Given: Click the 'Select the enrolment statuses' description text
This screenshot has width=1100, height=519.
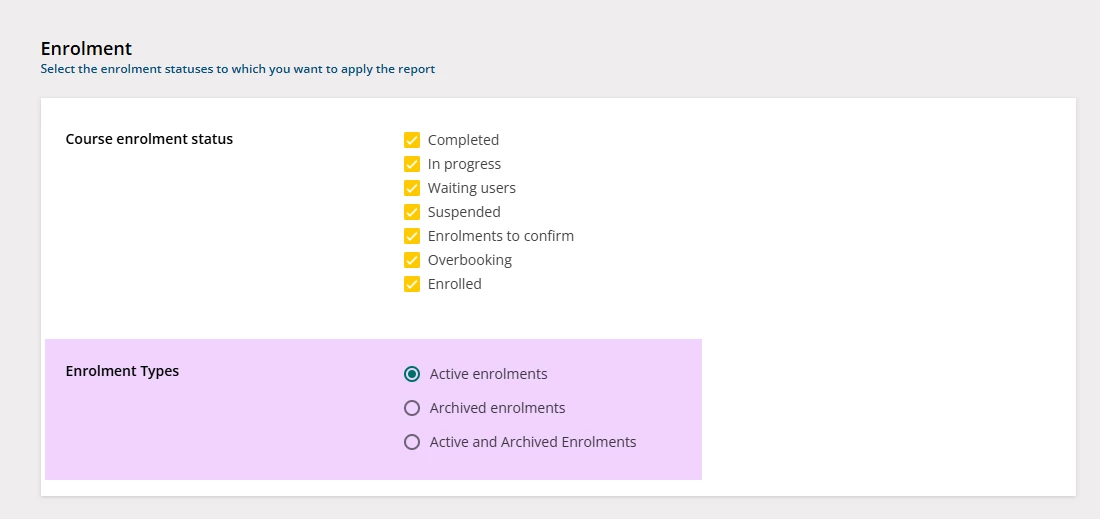Looking at the screenshot, I should 237,70.
